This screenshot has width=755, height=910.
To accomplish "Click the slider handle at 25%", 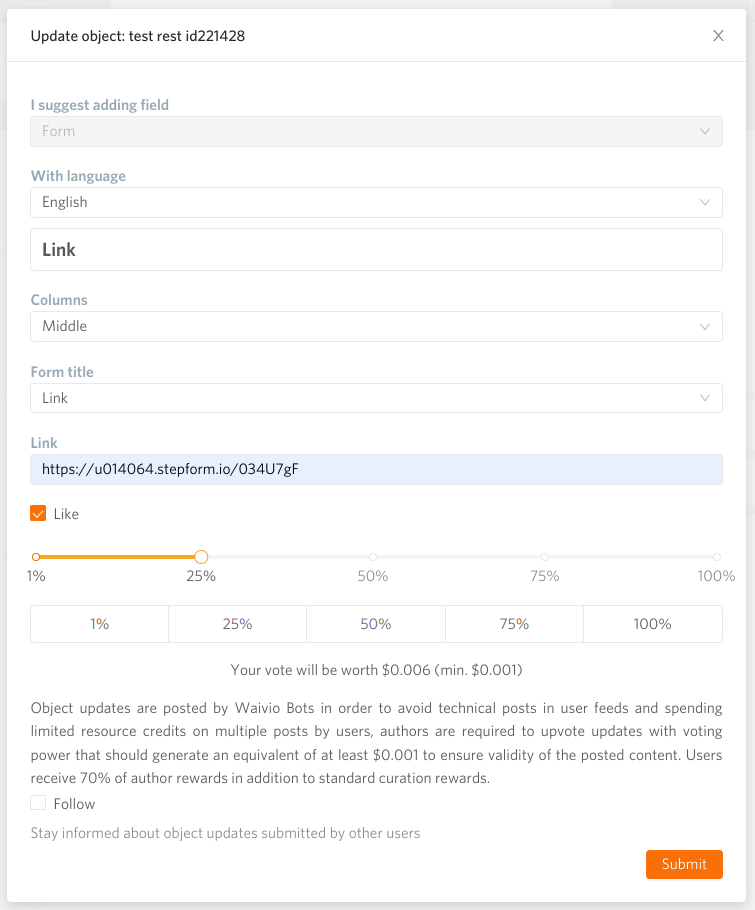I will pos(201,557).
